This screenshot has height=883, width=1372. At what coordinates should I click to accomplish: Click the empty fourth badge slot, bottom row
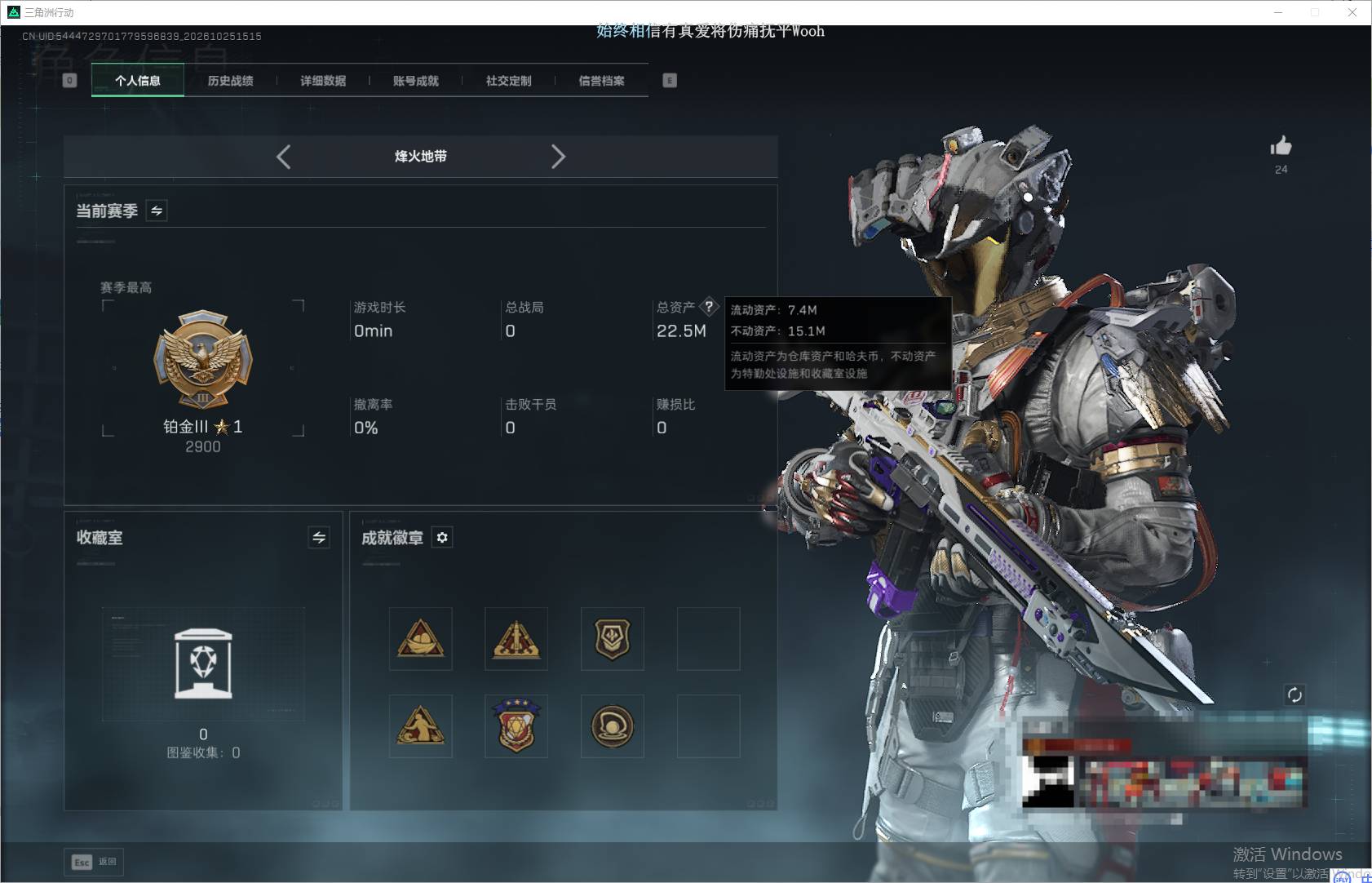tap(709, 726)
